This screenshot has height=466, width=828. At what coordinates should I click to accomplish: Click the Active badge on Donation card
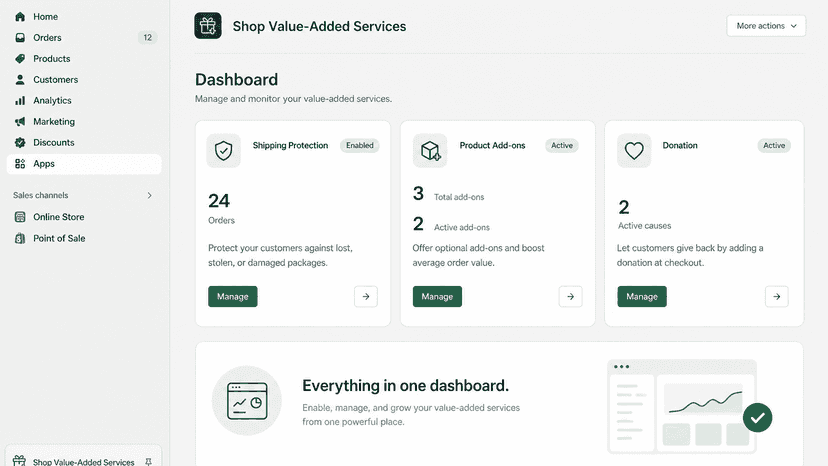tap(774, 145)
